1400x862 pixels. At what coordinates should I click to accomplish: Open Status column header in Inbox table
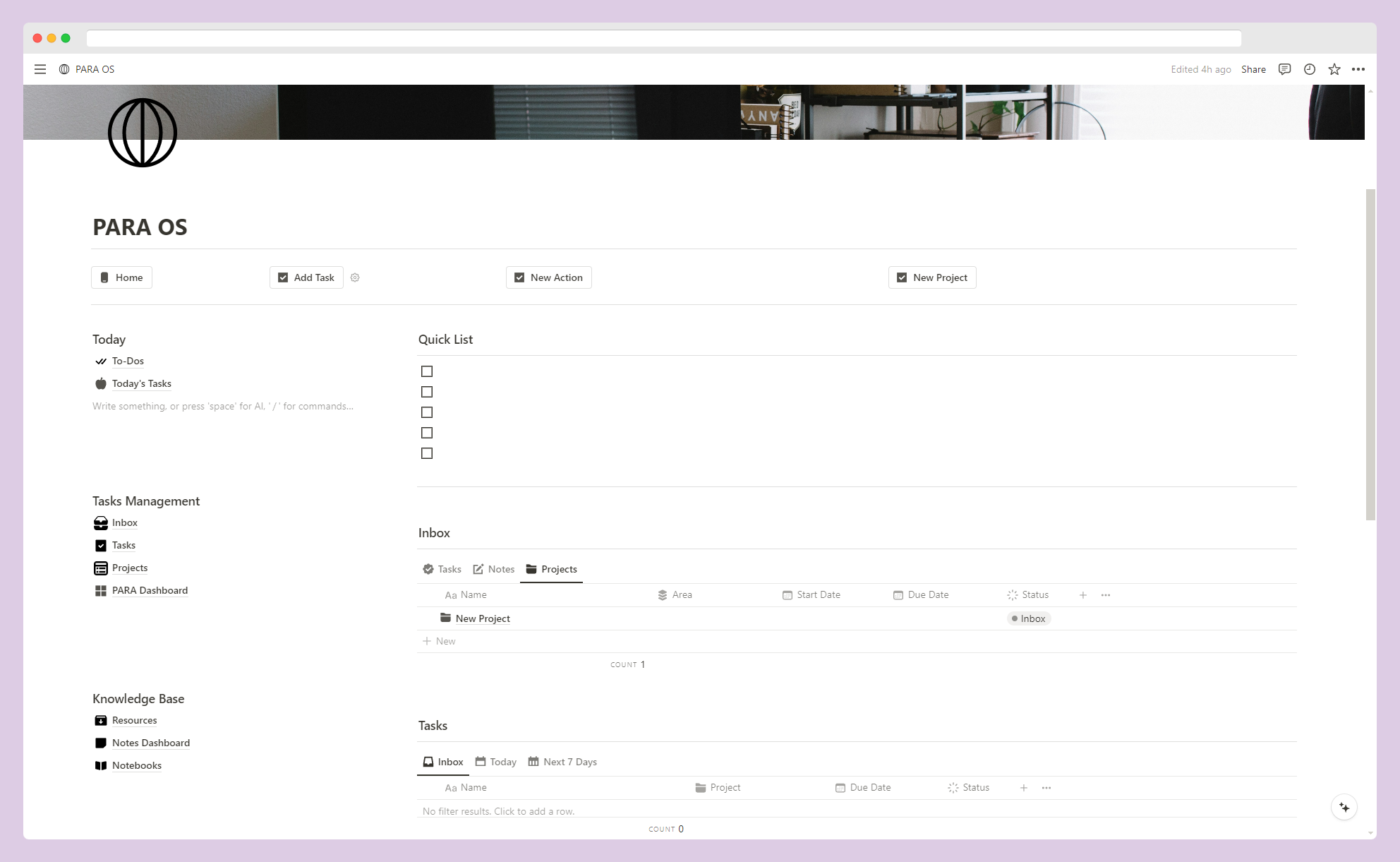coord(1028,595)
